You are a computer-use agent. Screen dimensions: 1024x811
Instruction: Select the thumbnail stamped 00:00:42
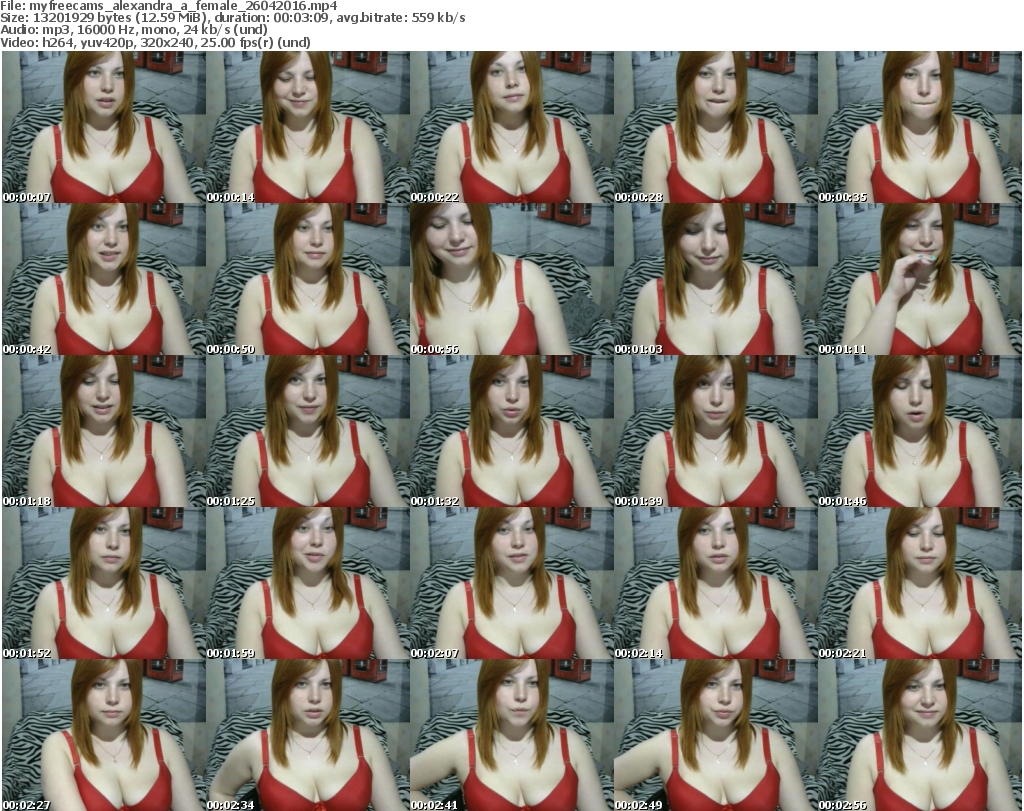[104, 279]
